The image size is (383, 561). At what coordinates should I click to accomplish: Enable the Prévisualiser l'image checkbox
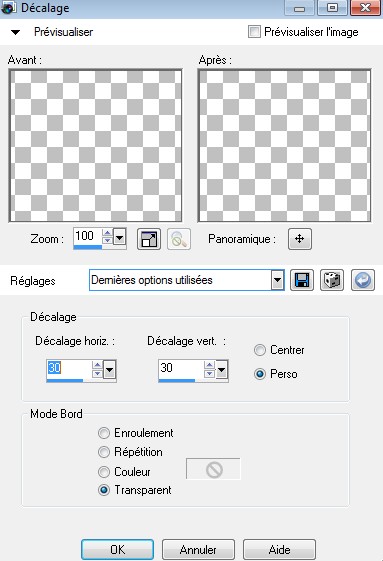point(254,31)
